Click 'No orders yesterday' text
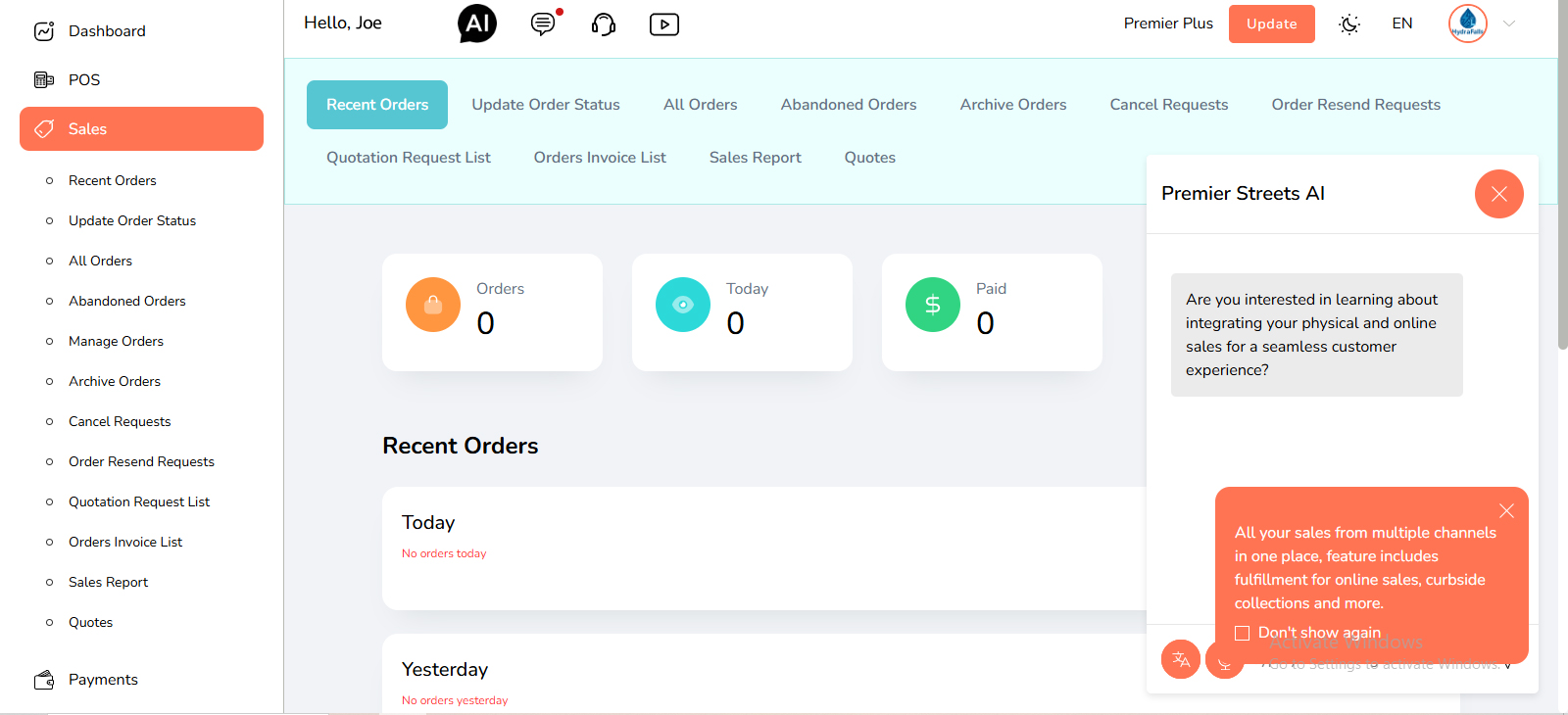The height and width of the screenshot is (715, 1568). coord(455,701)
